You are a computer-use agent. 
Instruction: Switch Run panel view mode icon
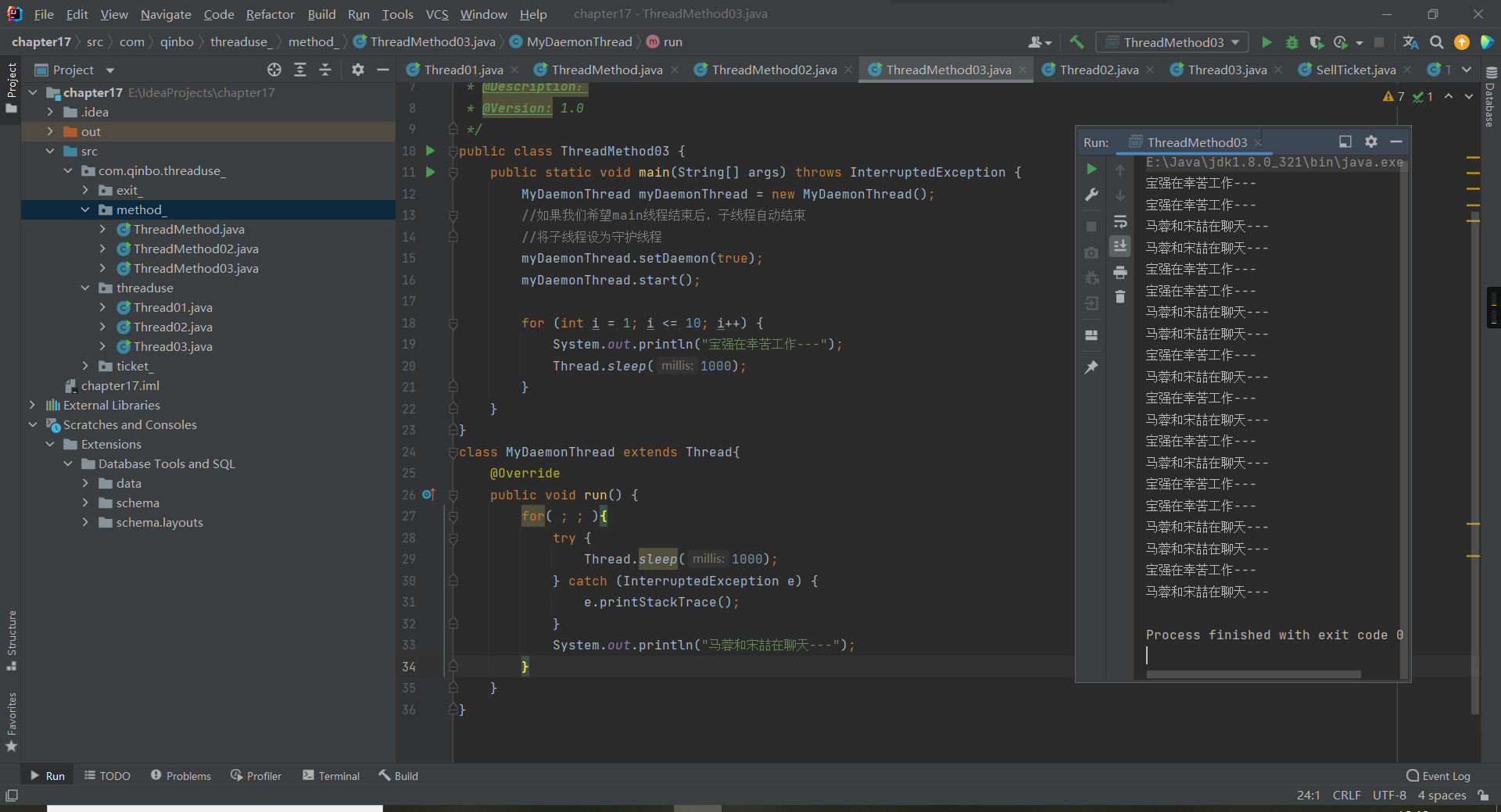point(1345,141)
